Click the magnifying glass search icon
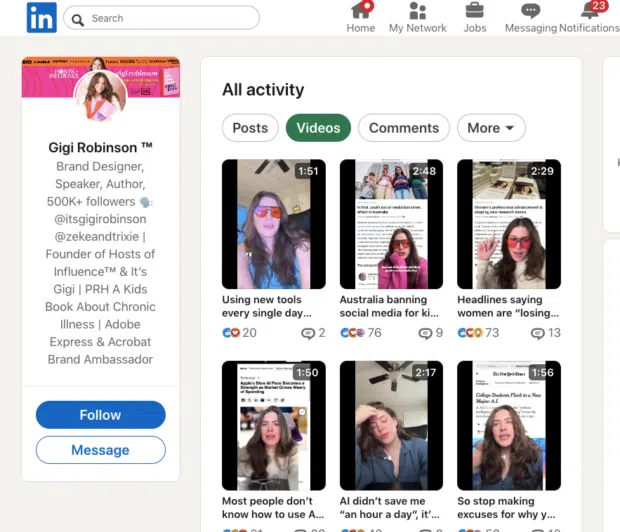Image resolution: width=620 pixels, height=532 pixels. coord(78,20)
